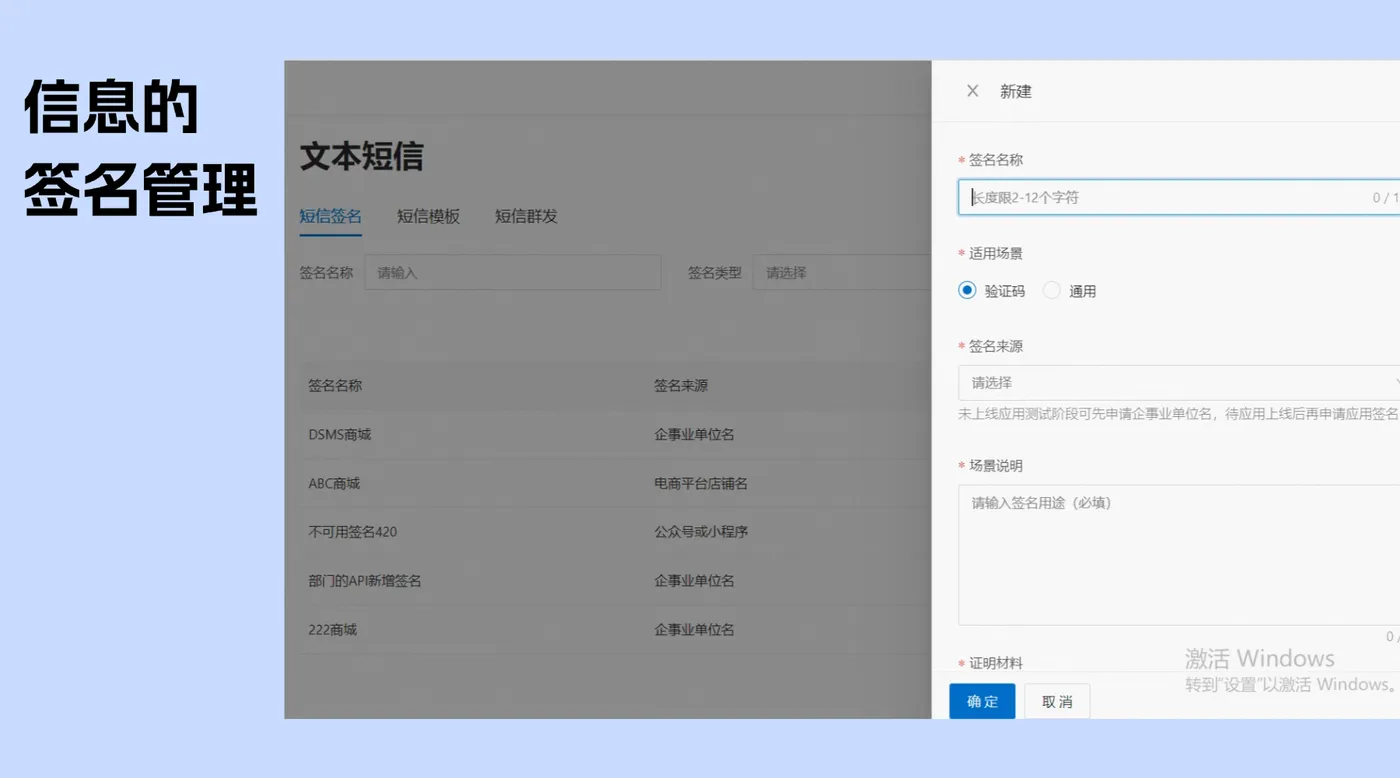1400x778 pixels.
Task: Open the 签名来源 请选择 dropdown
Action: click(1179, 382)
